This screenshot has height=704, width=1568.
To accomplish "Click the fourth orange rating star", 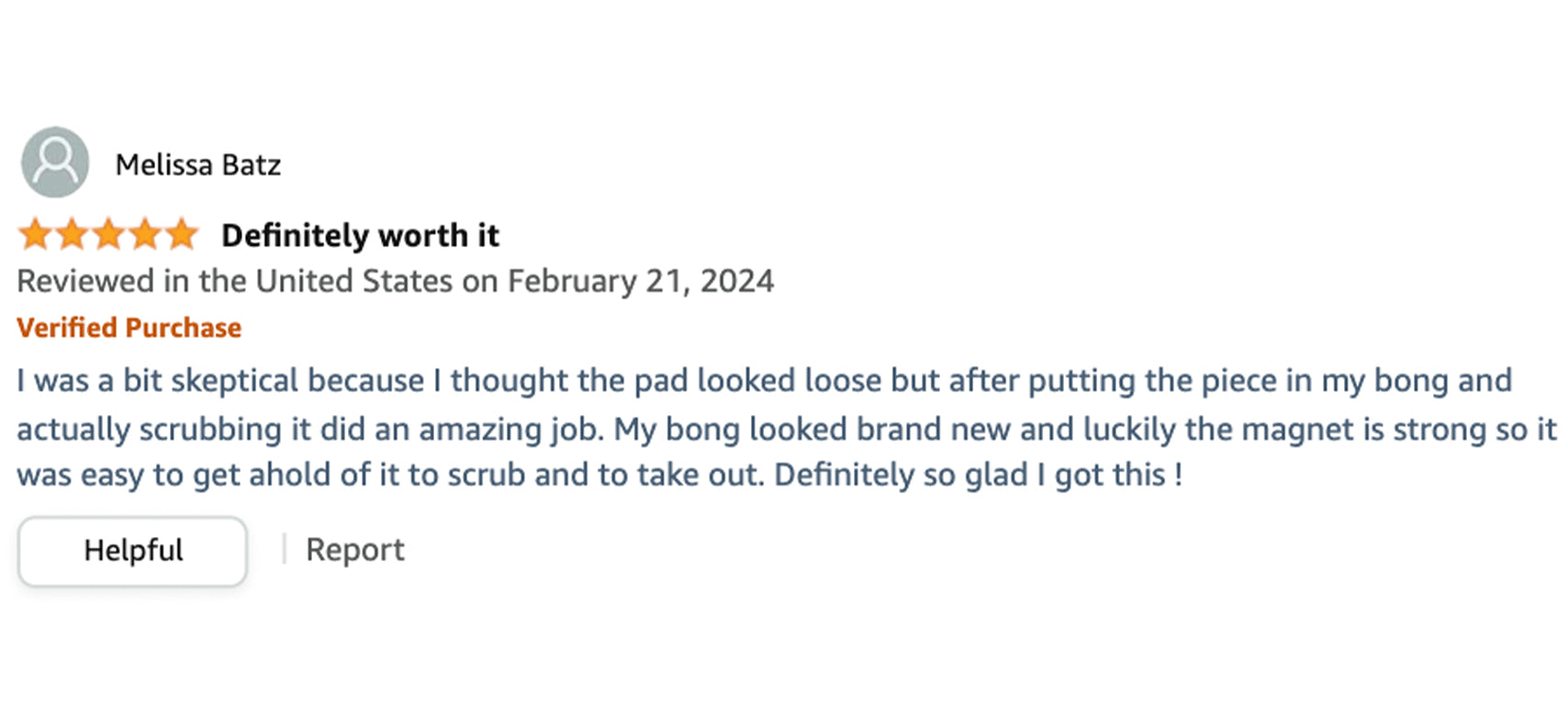I will click(x=145, y=235).
